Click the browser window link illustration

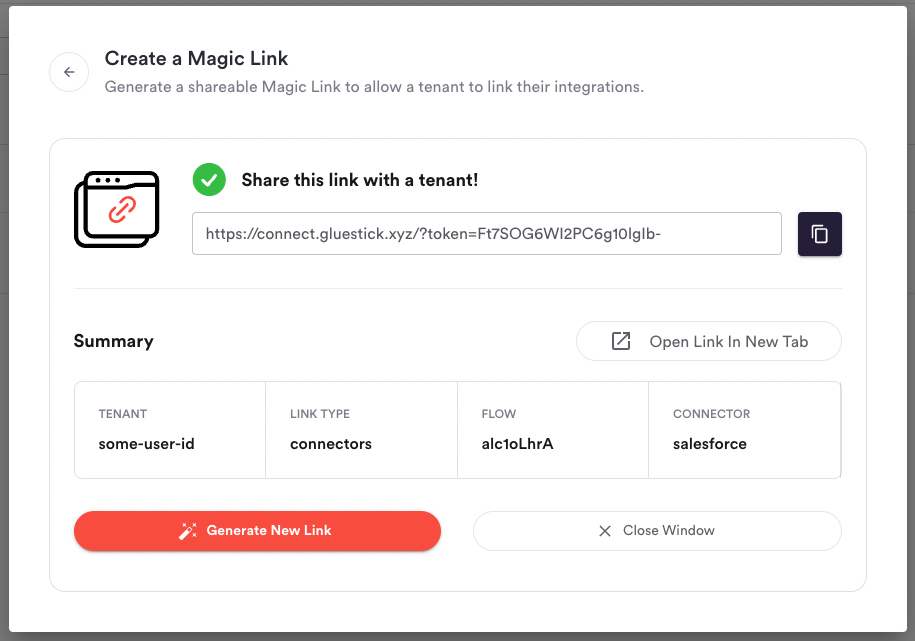point(117,209)
